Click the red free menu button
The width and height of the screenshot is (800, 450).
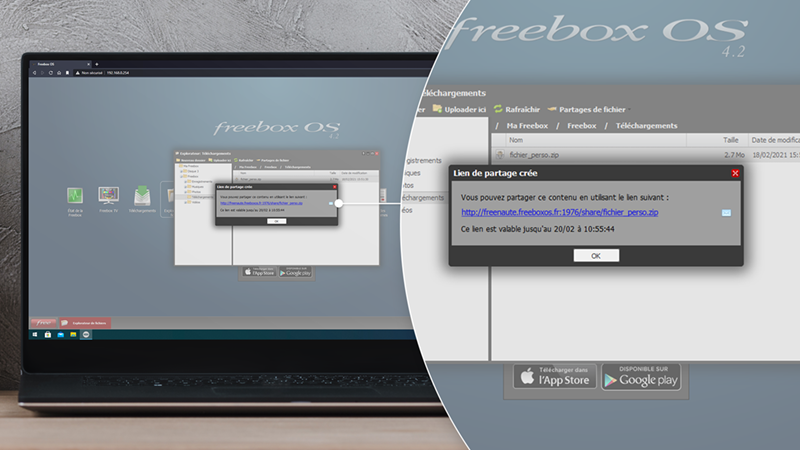tap(43, 322)
